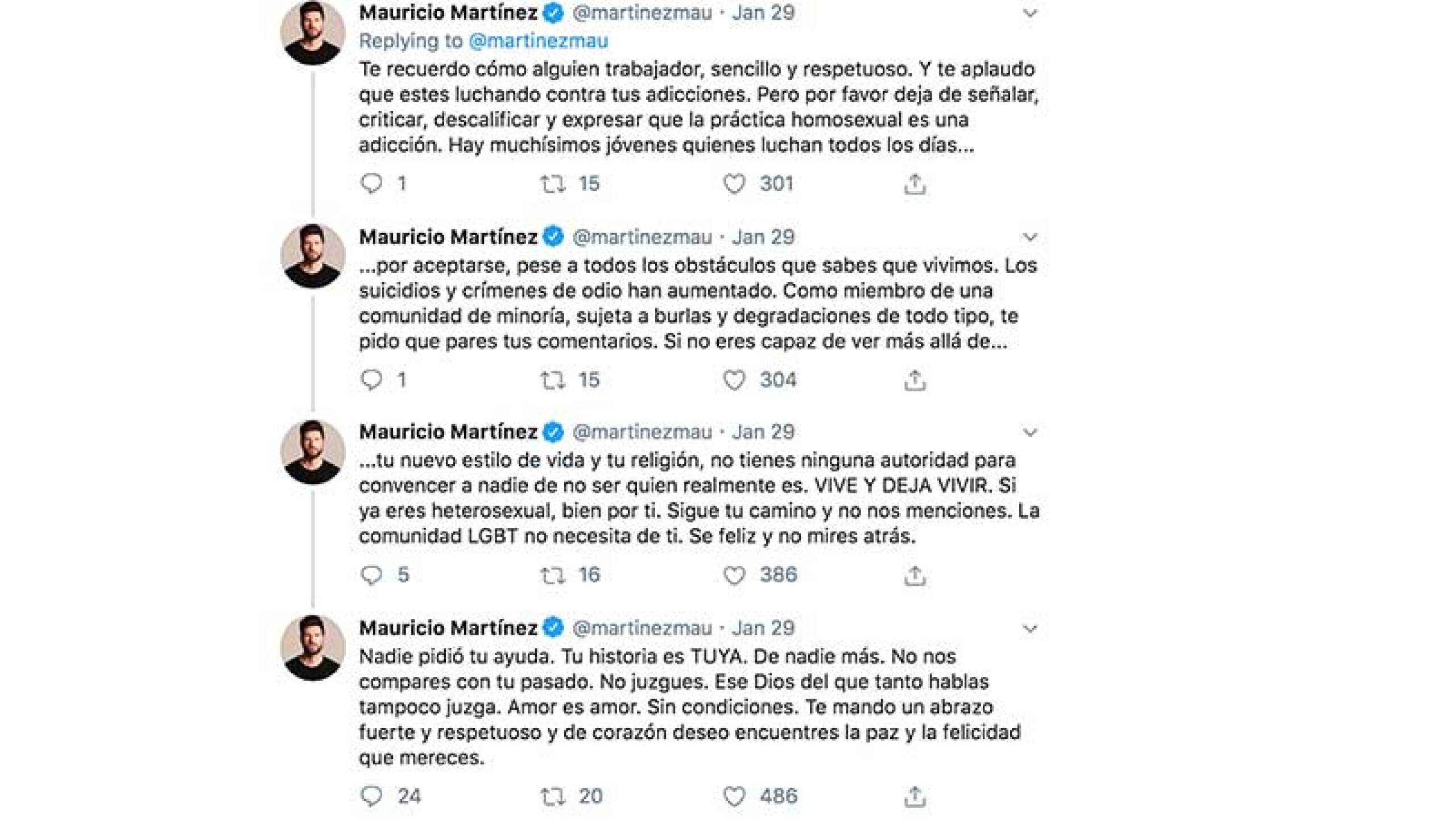The image size is (1456, 819).
Task: Open the chevron menu on 'tu nuevo estilo' tweet
Action: pyautogui.click(x=1030, y=432)
